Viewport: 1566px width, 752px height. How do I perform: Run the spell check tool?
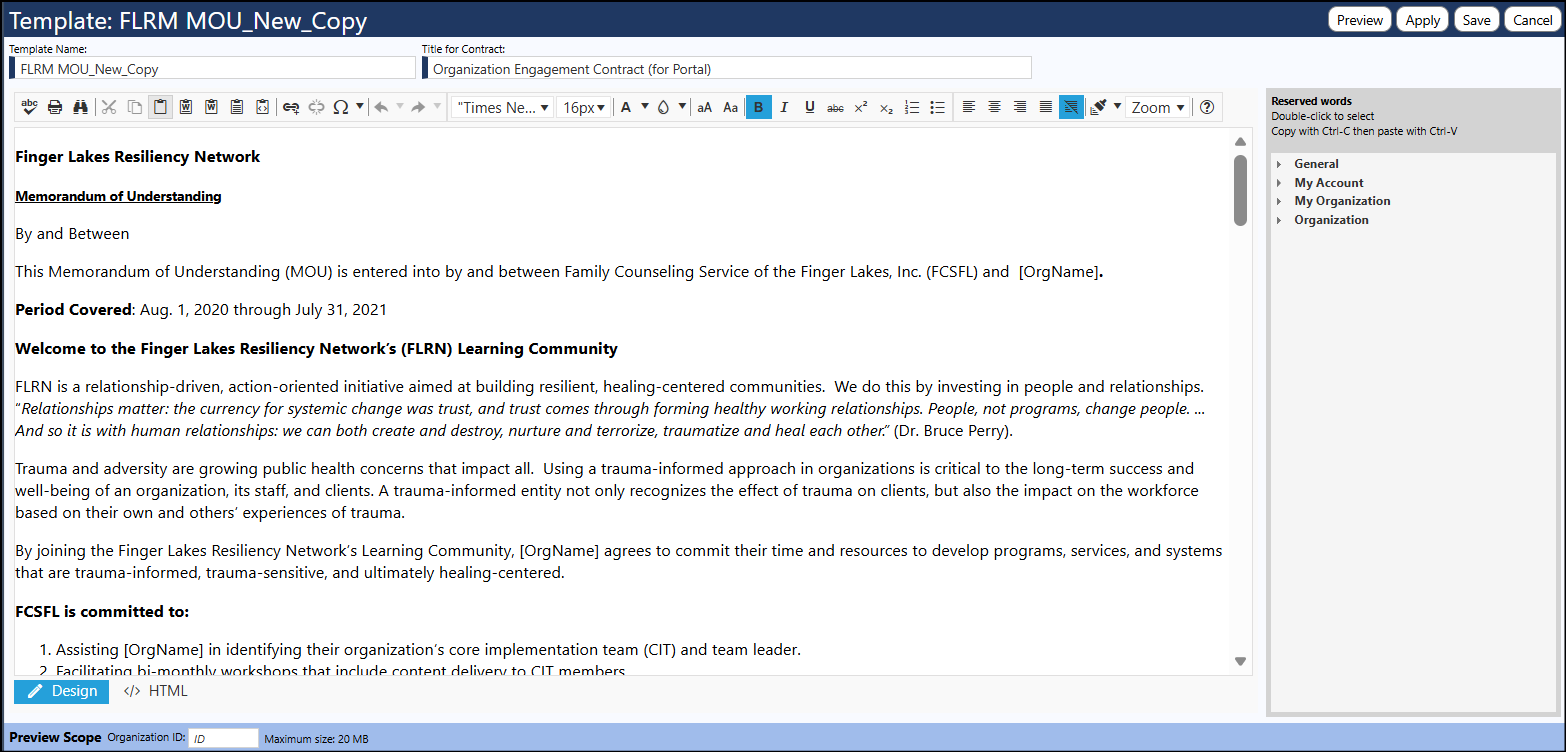(x=30, y=107)
